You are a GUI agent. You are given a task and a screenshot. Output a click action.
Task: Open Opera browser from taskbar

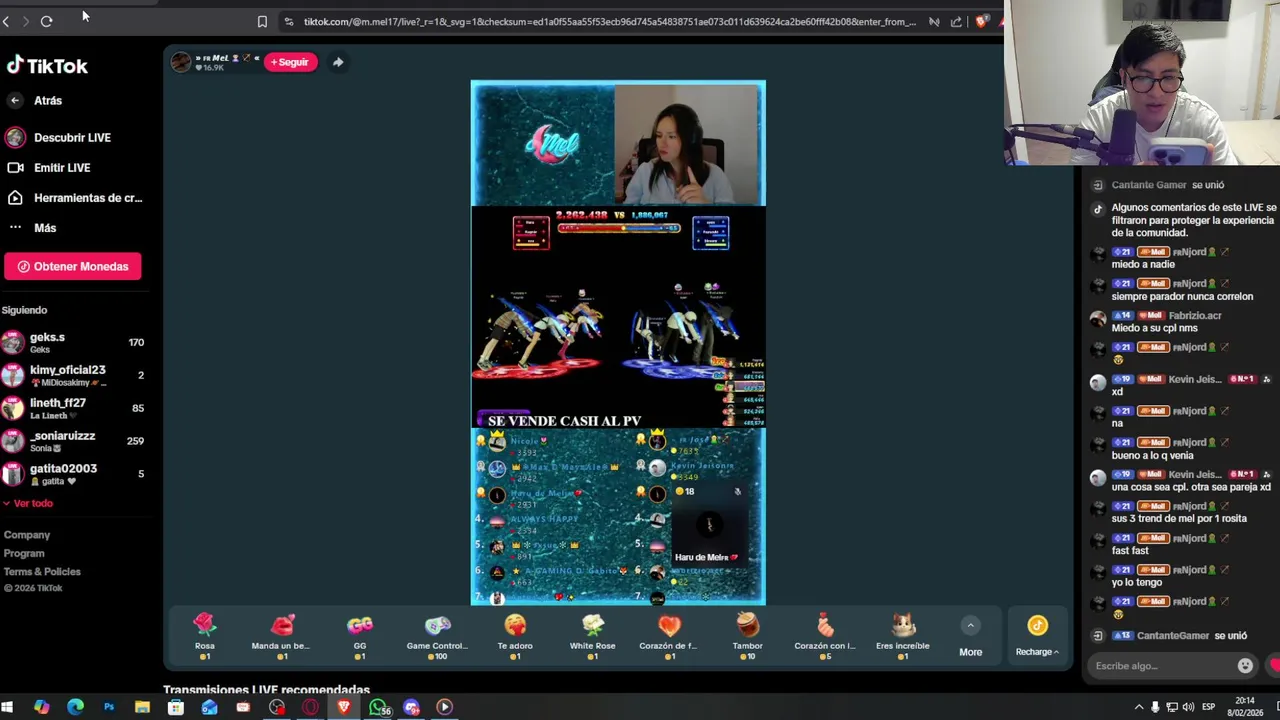pyautogui.click(x=311, y=707)
